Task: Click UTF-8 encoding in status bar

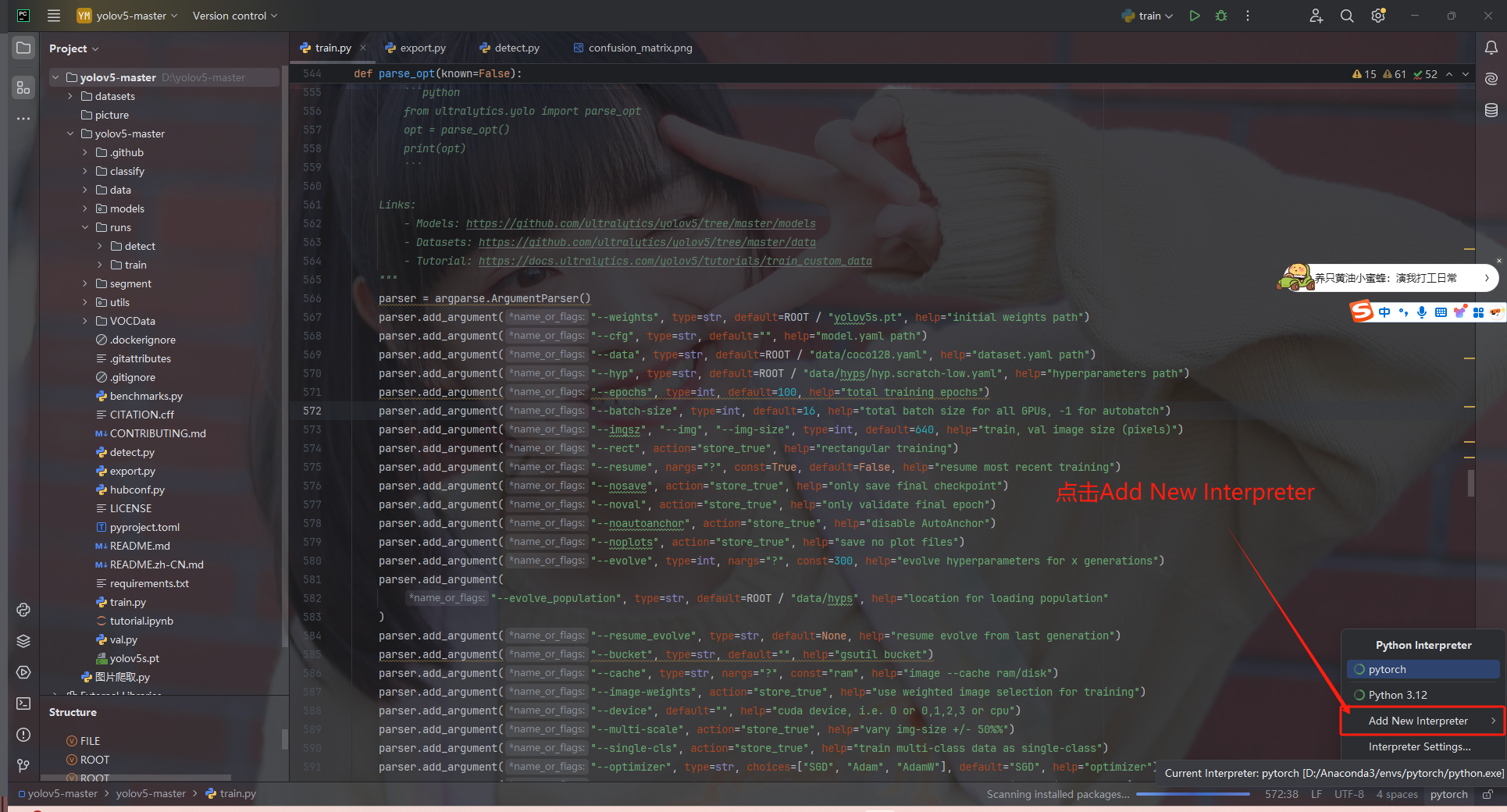Action: [x=1349, y=794]
